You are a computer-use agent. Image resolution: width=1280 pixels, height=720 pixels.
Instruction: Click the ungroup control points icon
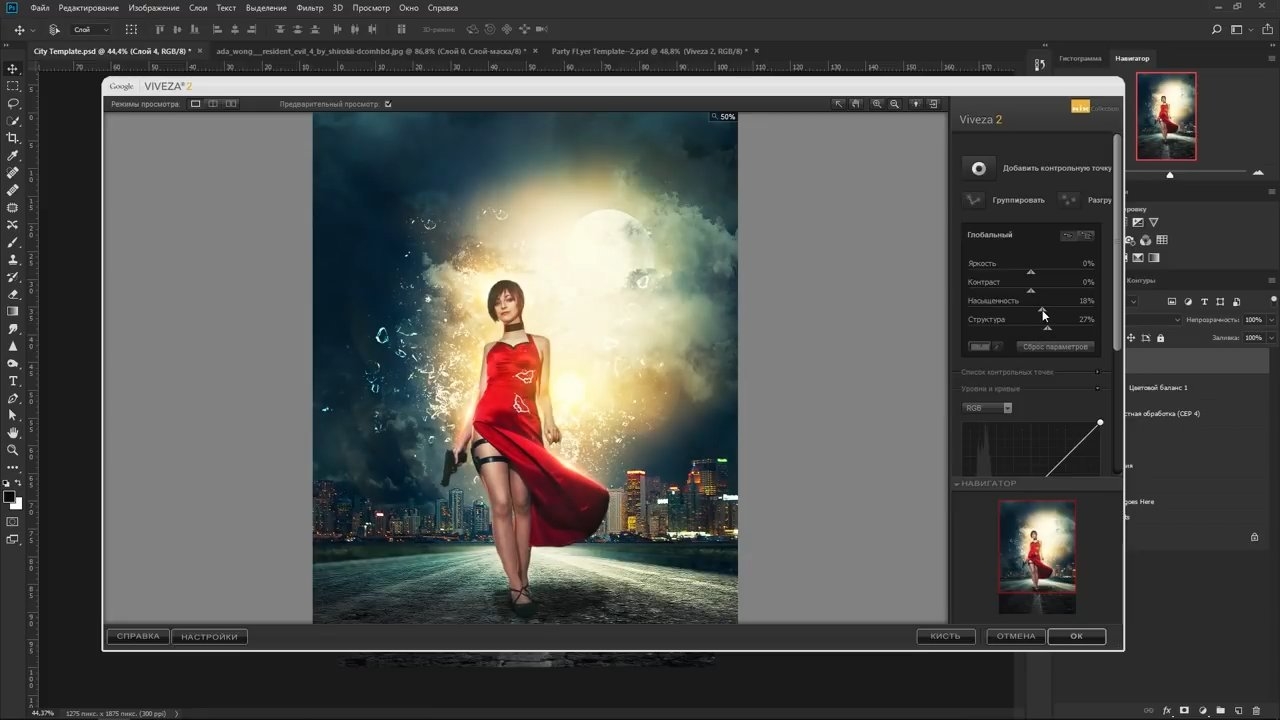pos(1069,200)
